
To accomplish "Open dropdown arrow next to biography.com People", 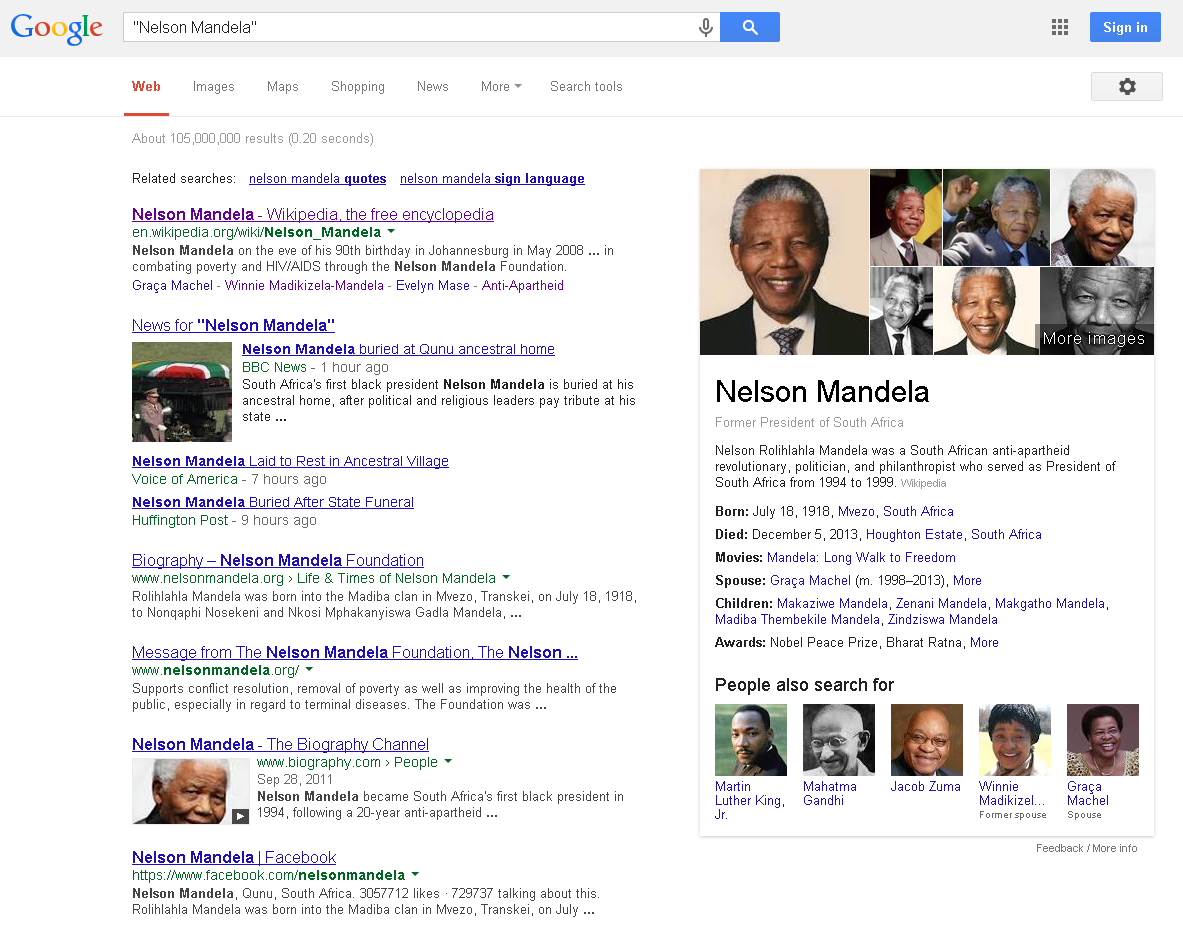I will pyautogui.click(x=448, y=762).
